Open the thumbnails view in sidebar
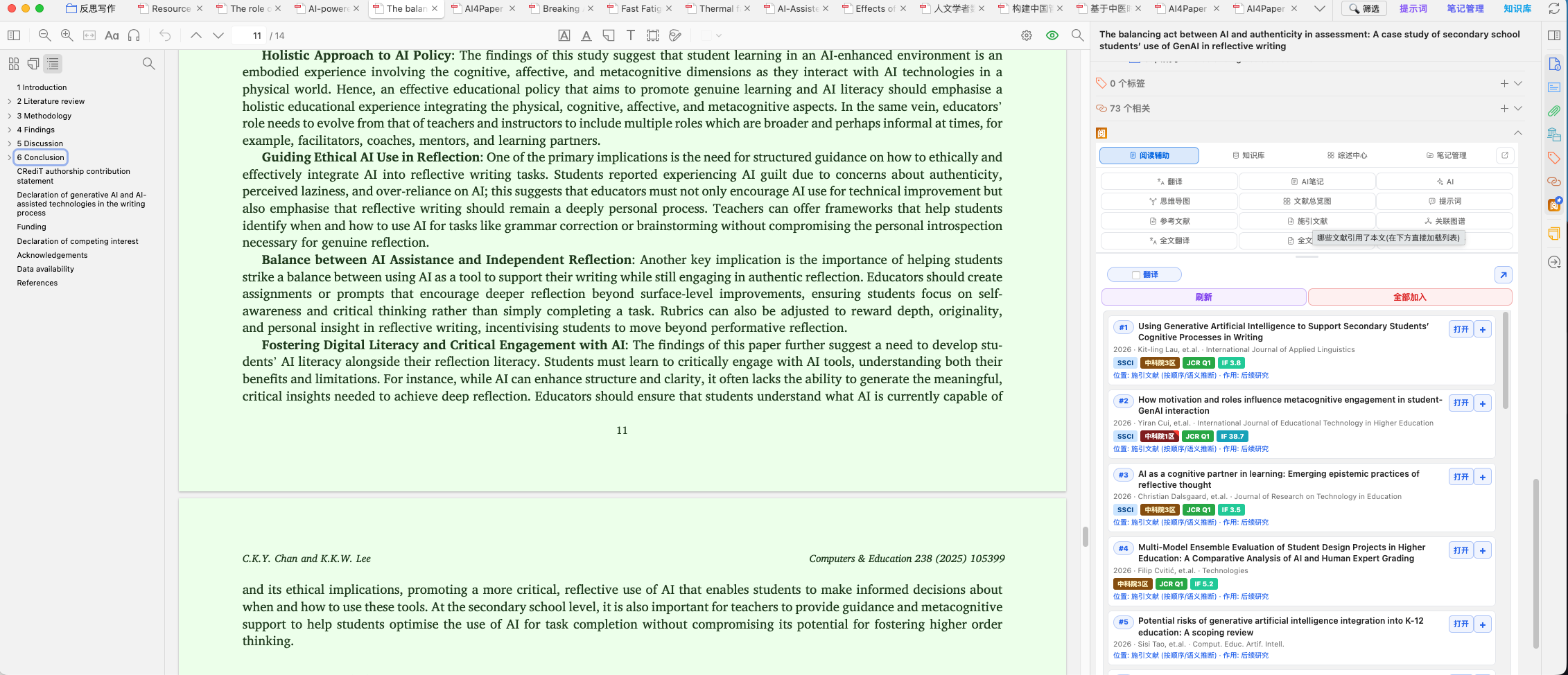The width and height of the screenshot is (1568, 675). pos(14,64)
